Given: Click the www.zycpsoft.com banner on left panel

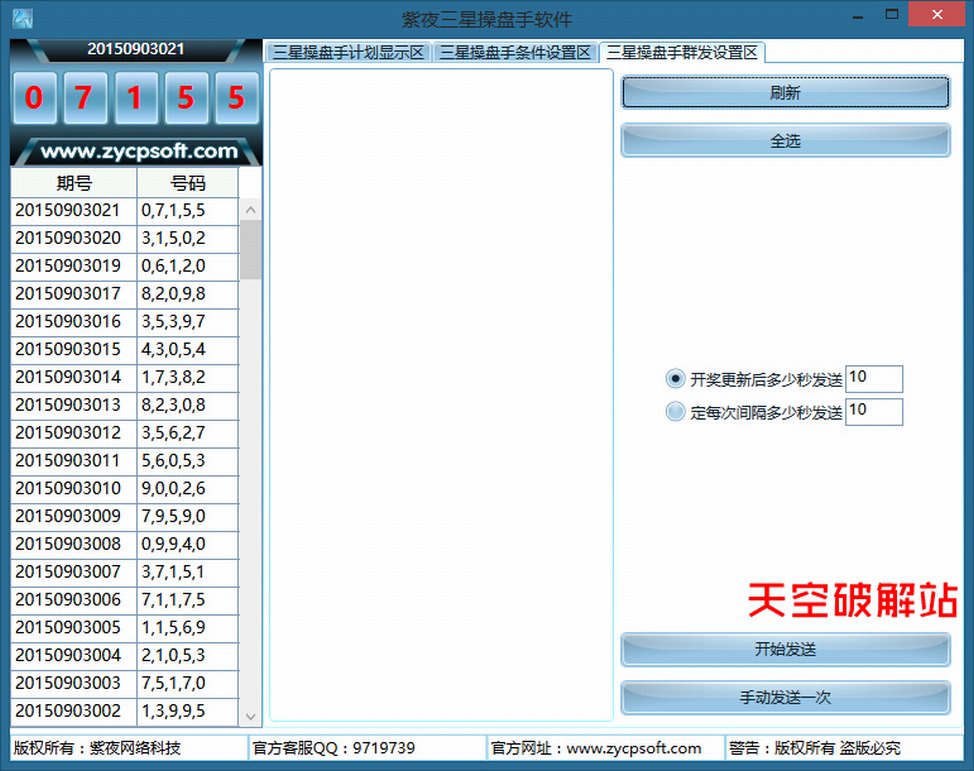Looking at the screenshot, I should 133,151.
